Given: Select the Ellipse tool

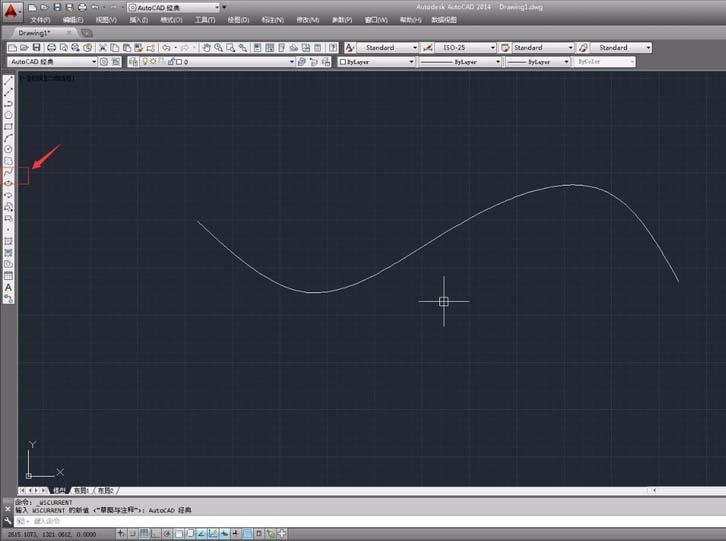Looking at the screenshot, I should 8,183.
